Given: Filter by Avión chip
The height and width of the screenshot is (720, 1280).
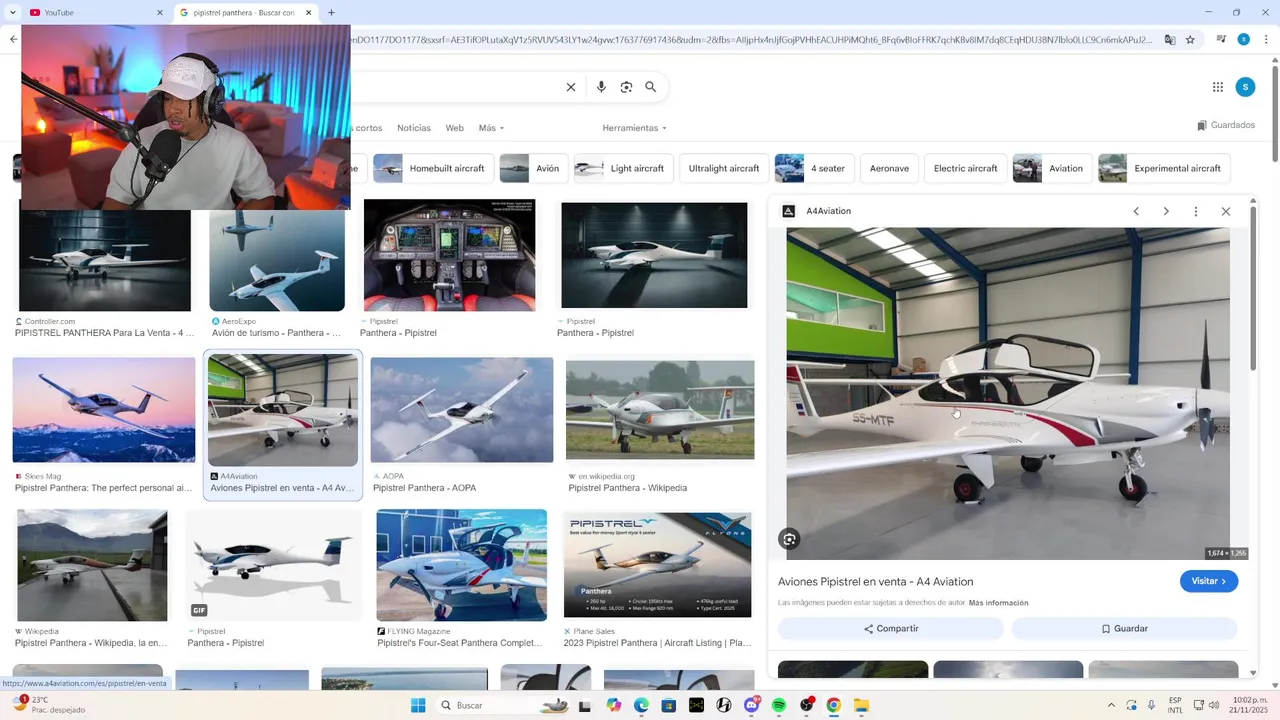Looking at the screenshot, I should coord(532,168).
